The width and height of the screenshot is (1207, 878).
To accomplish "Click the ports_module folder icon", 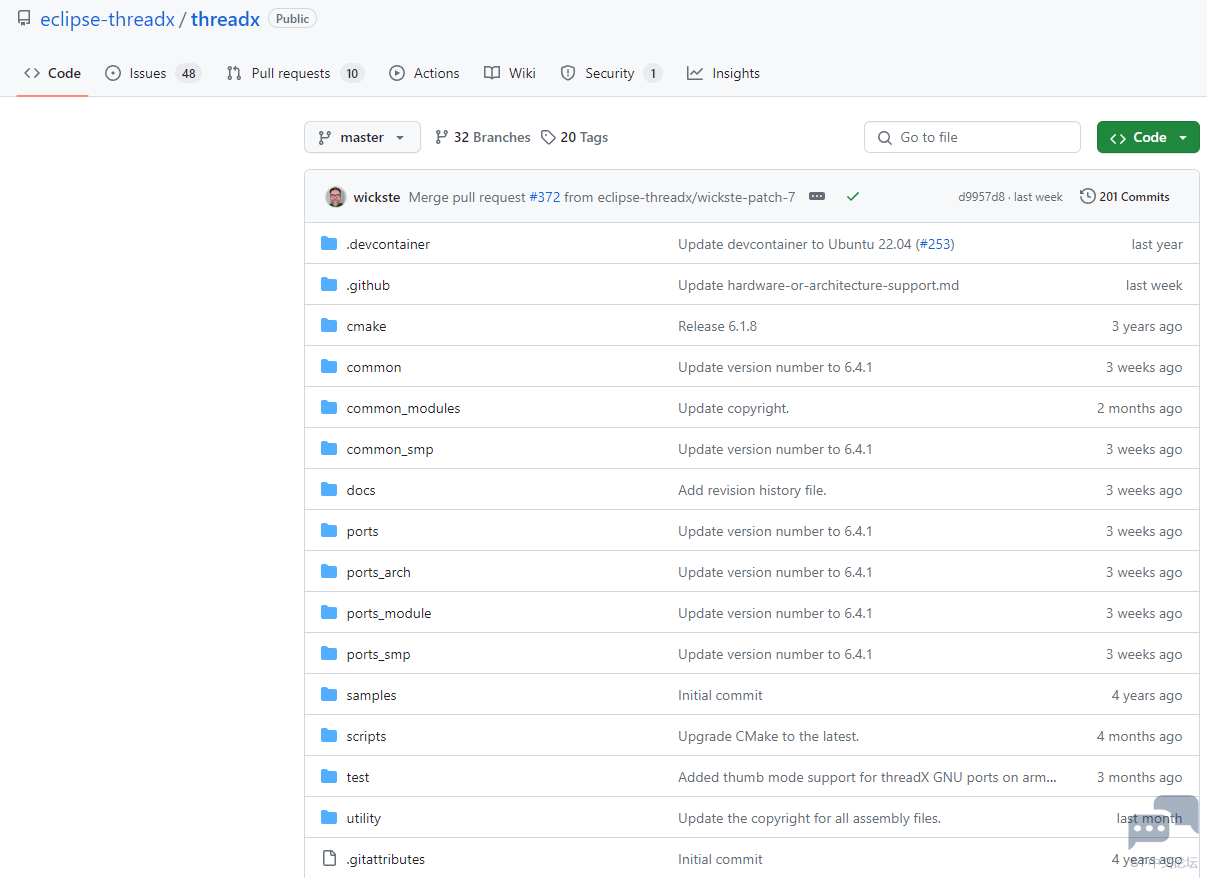I will 329,613.
